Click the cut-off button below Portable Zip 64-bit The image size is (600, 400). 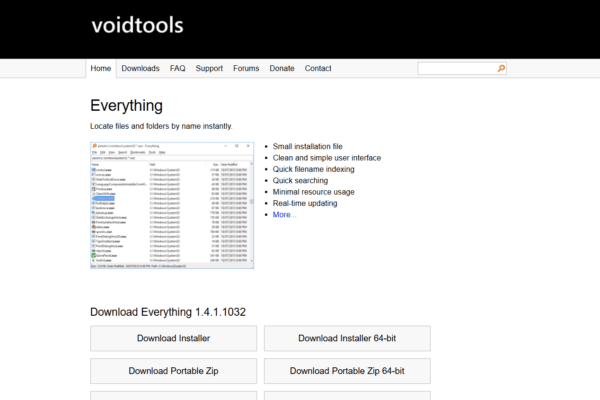347,395
